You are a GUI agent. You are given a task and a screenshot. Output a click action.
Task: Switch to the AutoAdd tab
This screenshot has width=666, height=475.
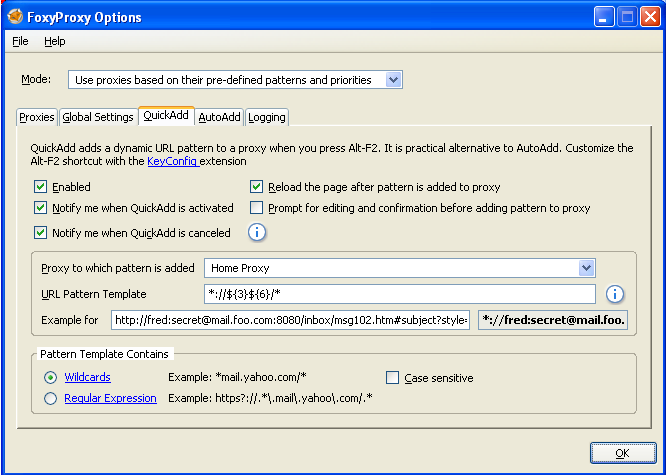[220, 117]
